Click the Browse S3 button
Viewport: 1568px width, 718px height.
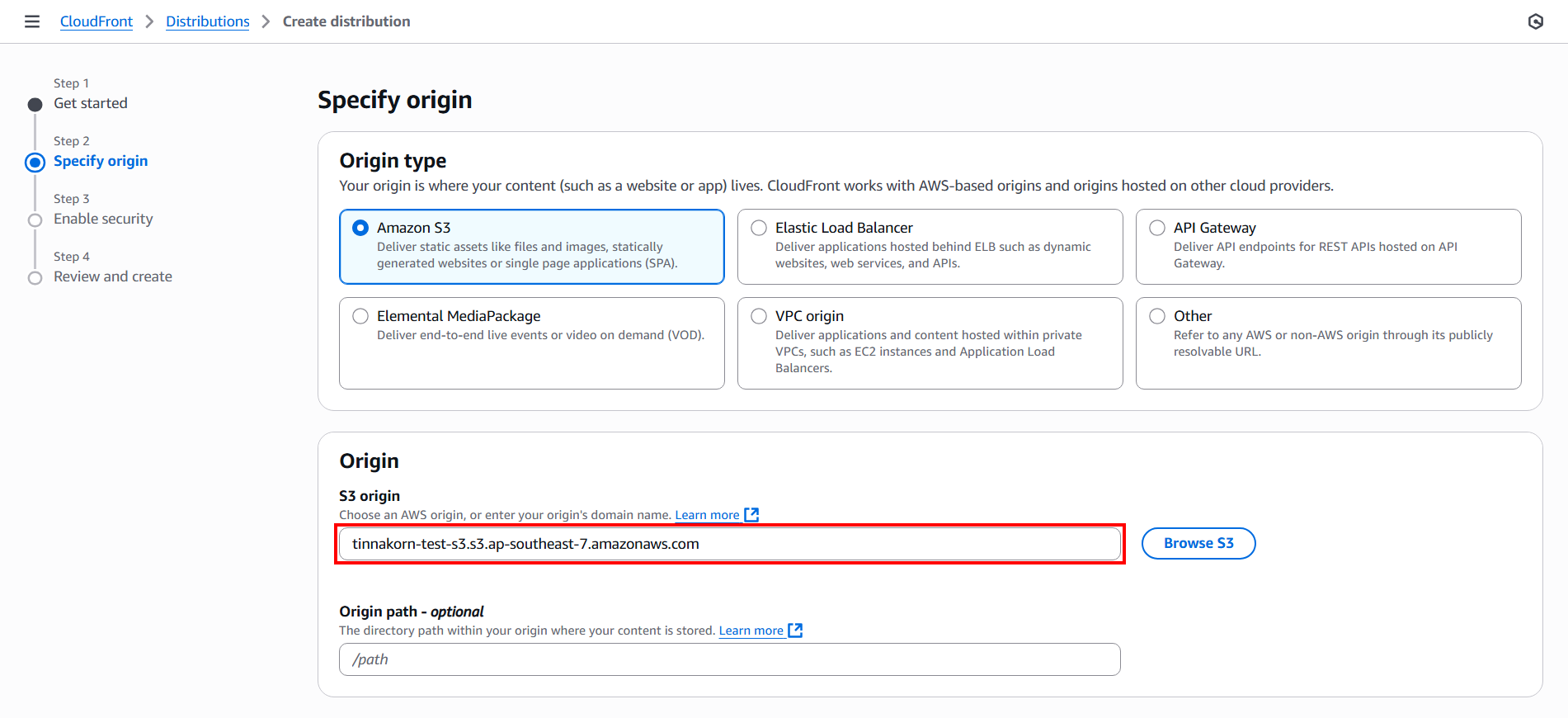coord(1198,543)
